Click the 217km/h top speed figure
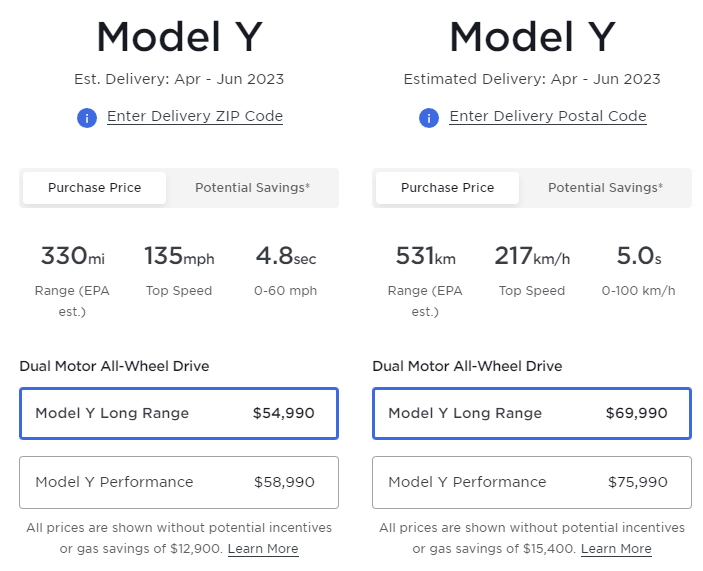Viewport: 703px width, 571px height. (x=532, y=257)
